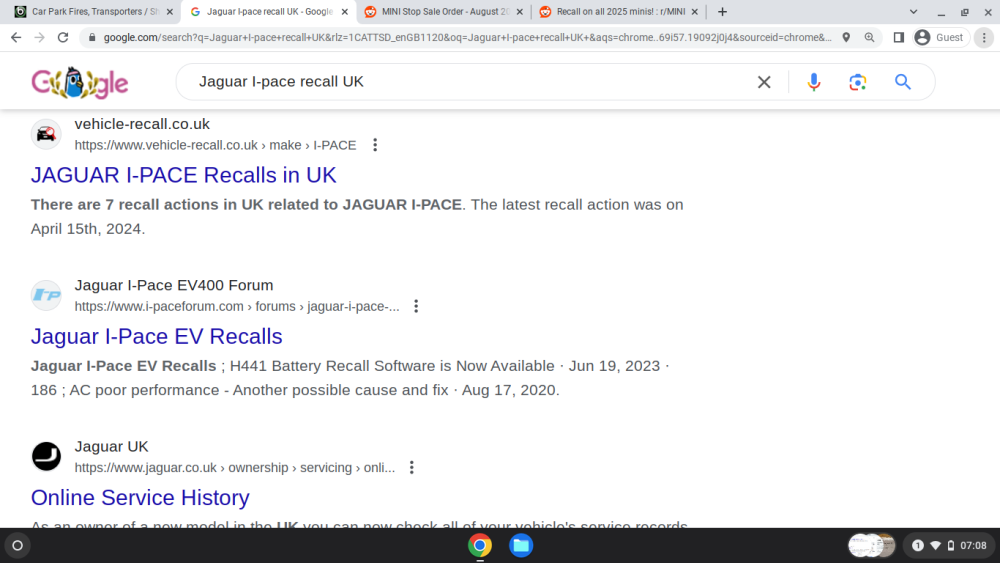The image size is (1000, 563).
Task: Click the Jaguar UK site name
Action: click(x=112, y=447)
